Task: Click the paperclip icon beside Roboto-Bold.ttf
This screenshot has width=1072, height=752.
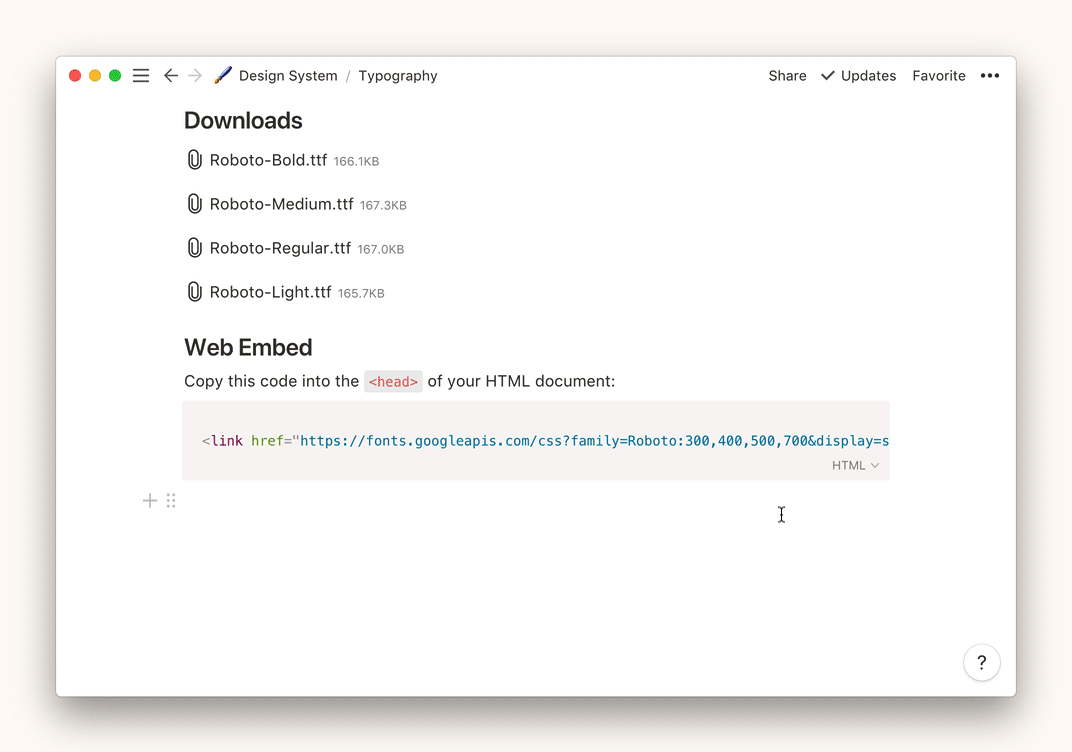Action: click(194, 159)
